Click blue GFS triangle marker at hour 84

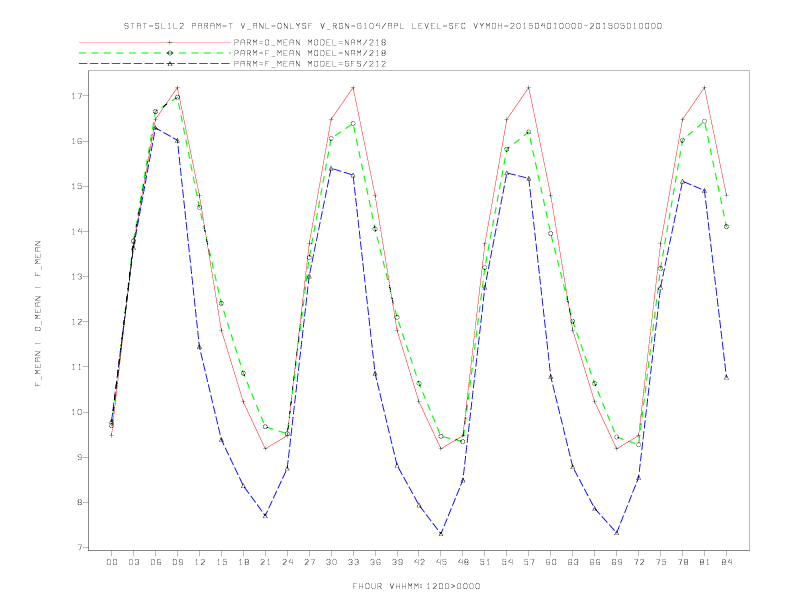tap(726, 377)
